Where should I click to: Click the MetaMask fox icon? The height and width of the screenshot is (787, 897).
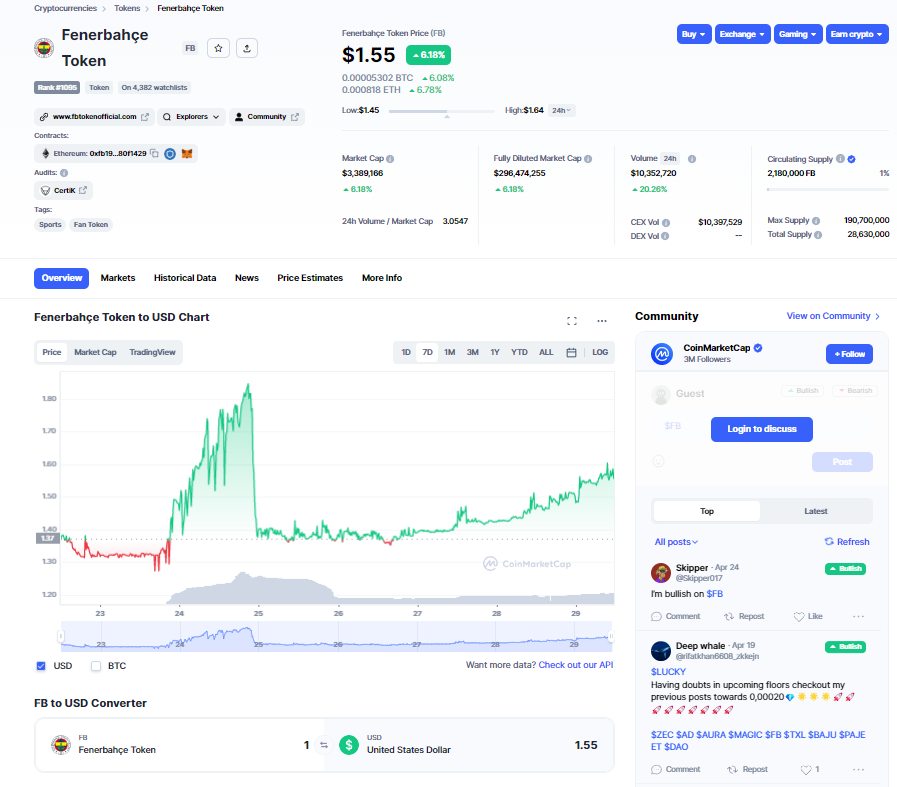tap(187, 154)
